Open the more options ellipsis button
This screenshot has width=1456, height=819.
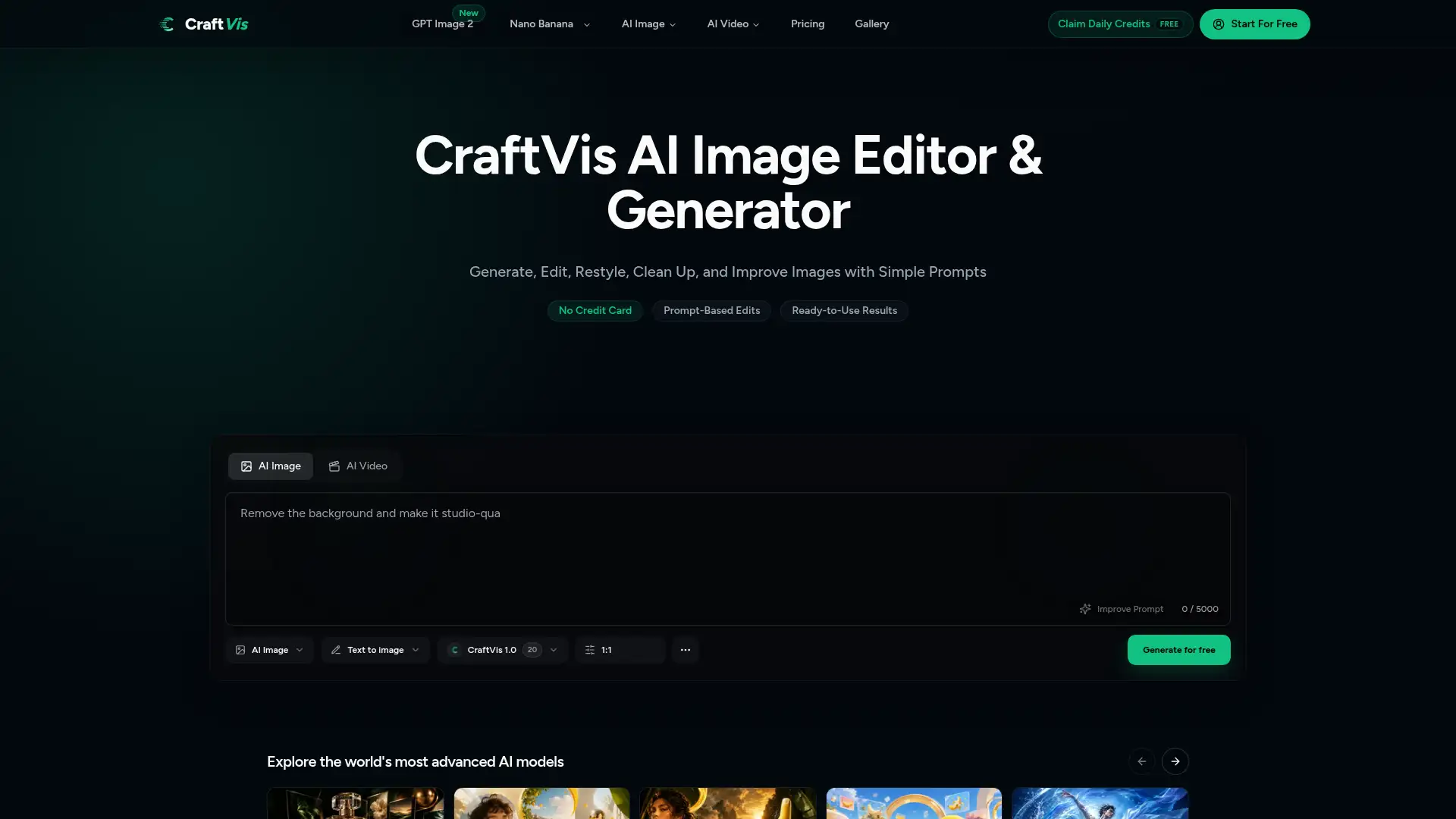[x=685, y=650]
